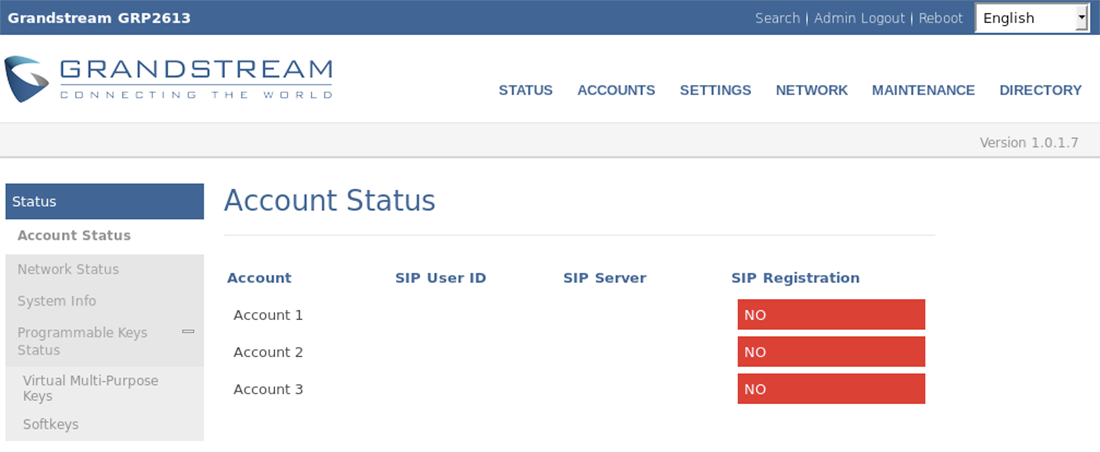The width and height of the screenshot is (1100, 452).
Task: Open the Softkeys page
Action: pyautogui.click(x=51, y=425)
